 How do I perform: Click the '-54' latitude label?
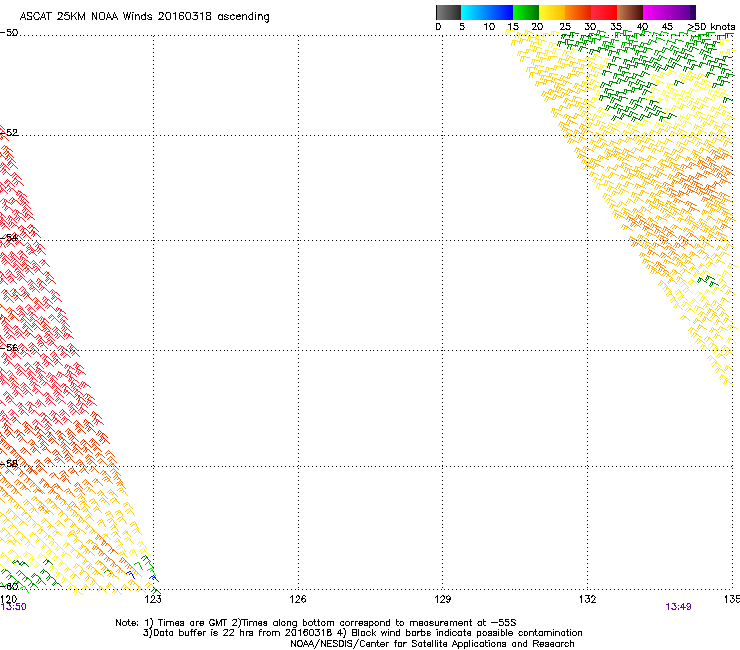[x=9, y=237]
